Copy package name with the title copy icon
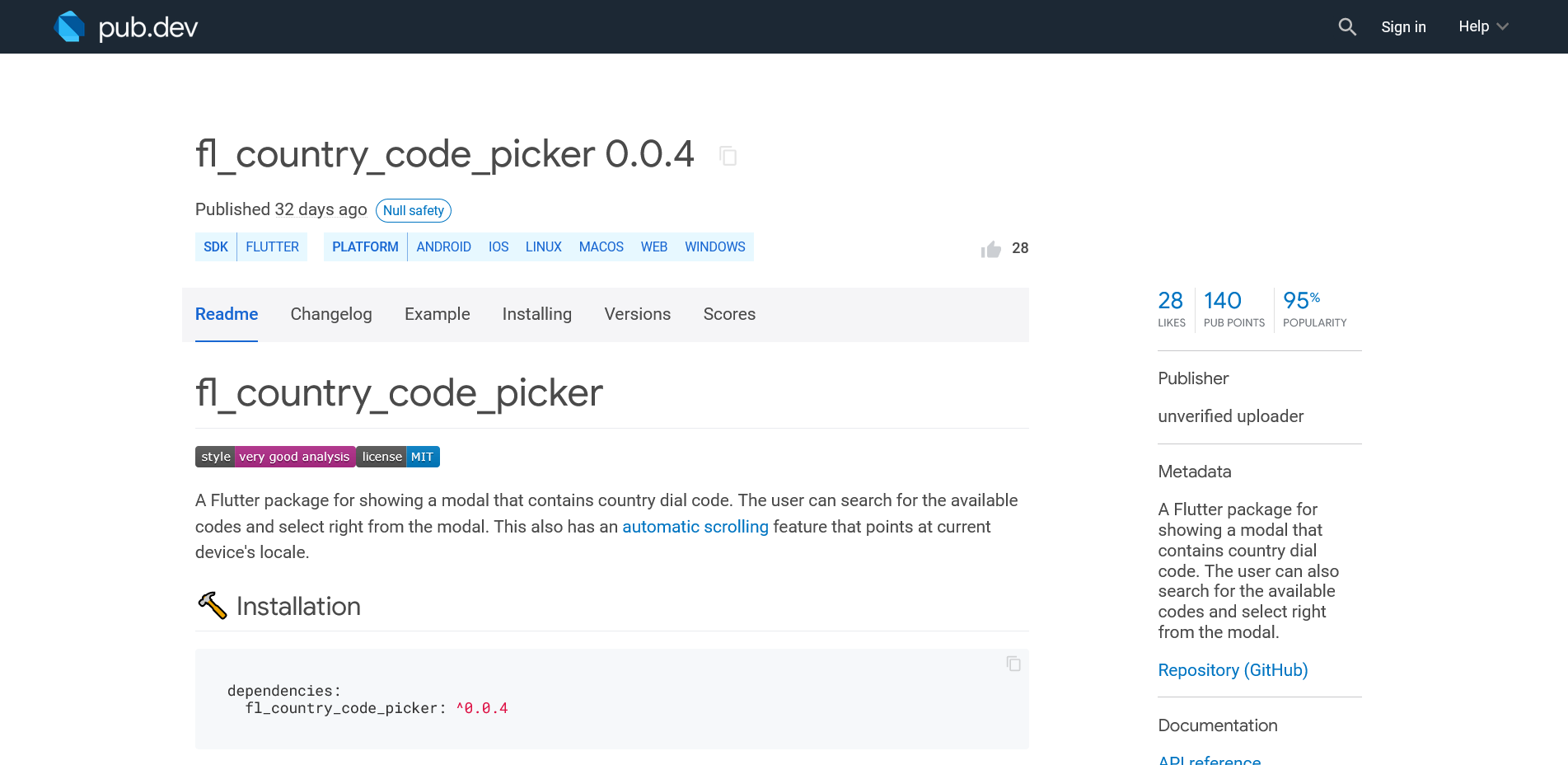 point(728,156)
